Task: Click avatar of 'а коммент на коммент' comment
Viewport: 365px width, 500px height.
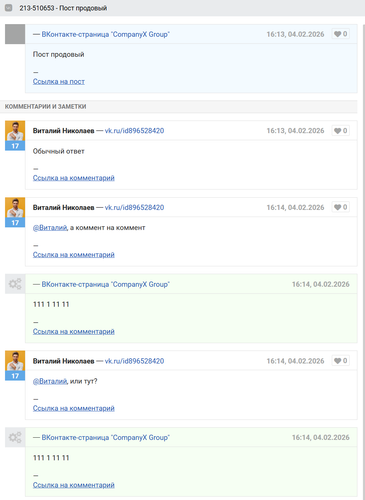Action: (15, 208)
